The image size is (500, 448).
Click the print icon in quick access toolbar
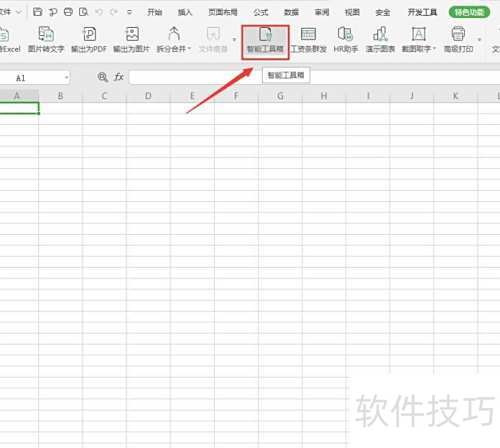click(68, 12)
